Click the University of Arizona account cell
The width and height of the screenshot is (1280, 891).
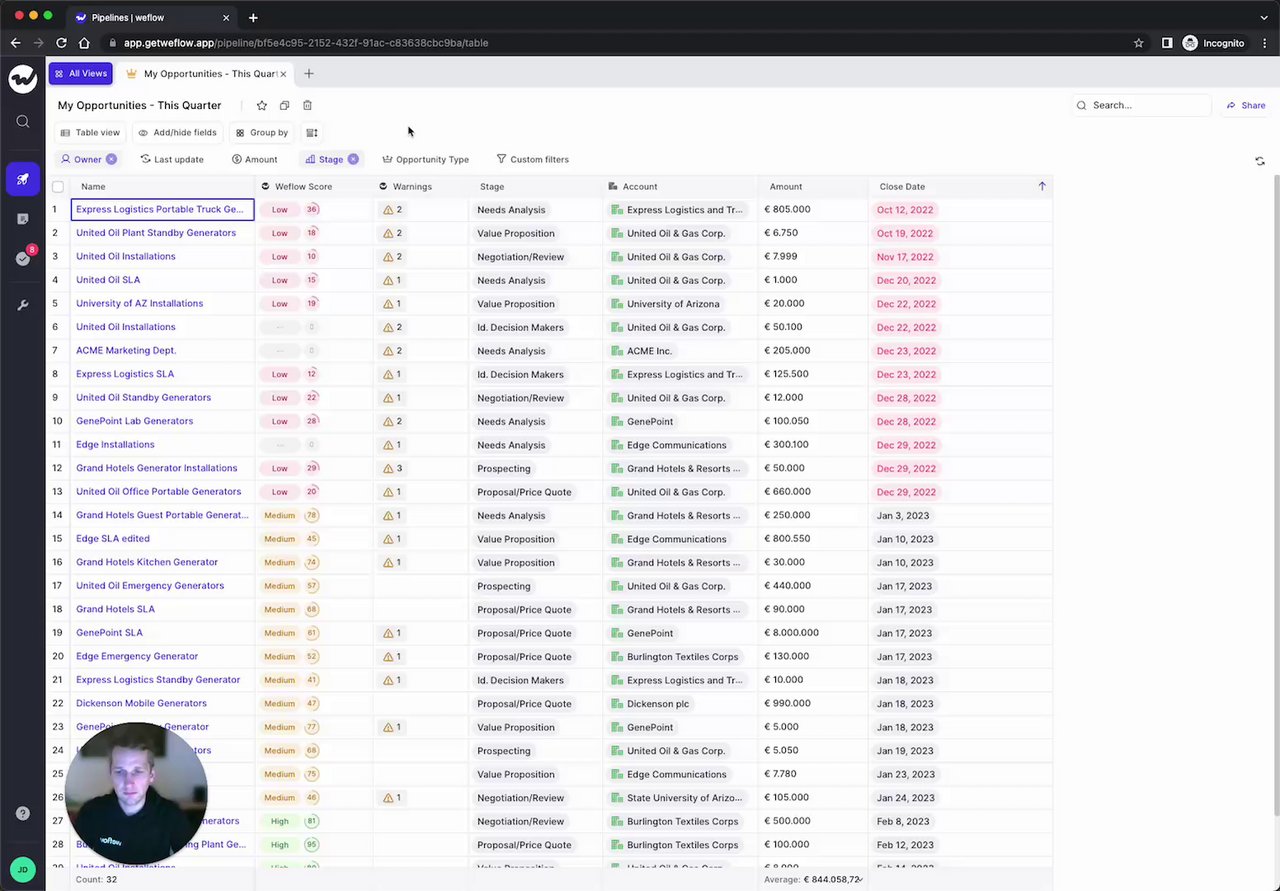pos(680,304)
